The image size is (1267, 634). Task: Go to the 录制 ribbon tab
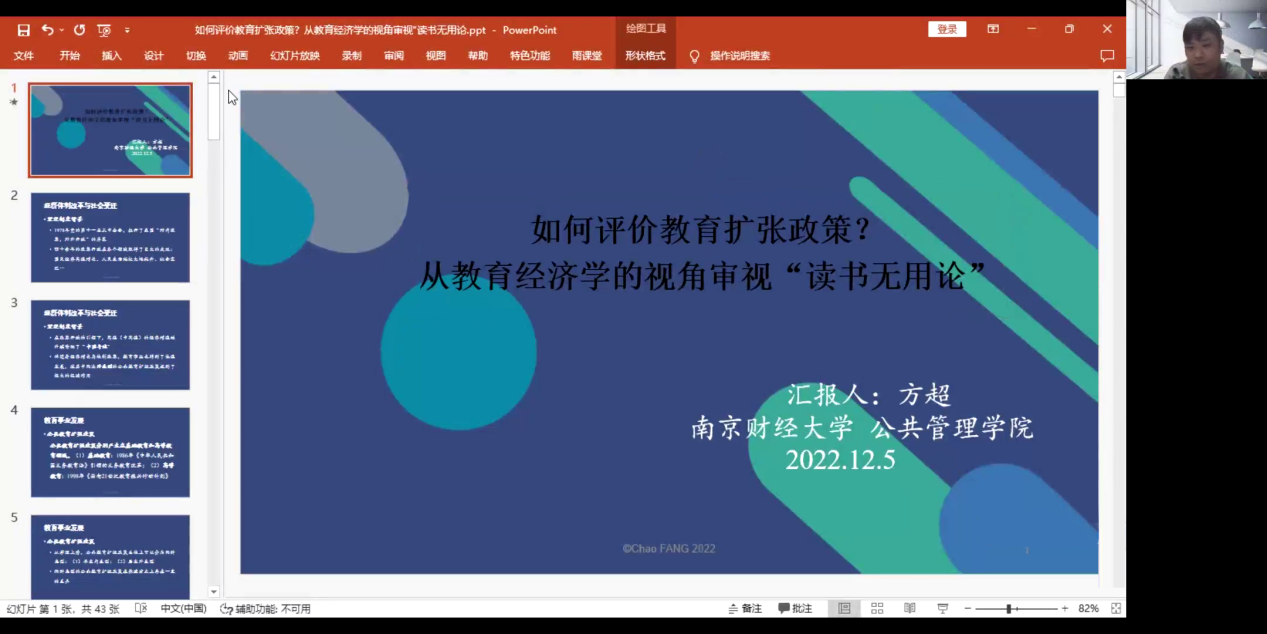pyautogui.click(x=352, y=56)
